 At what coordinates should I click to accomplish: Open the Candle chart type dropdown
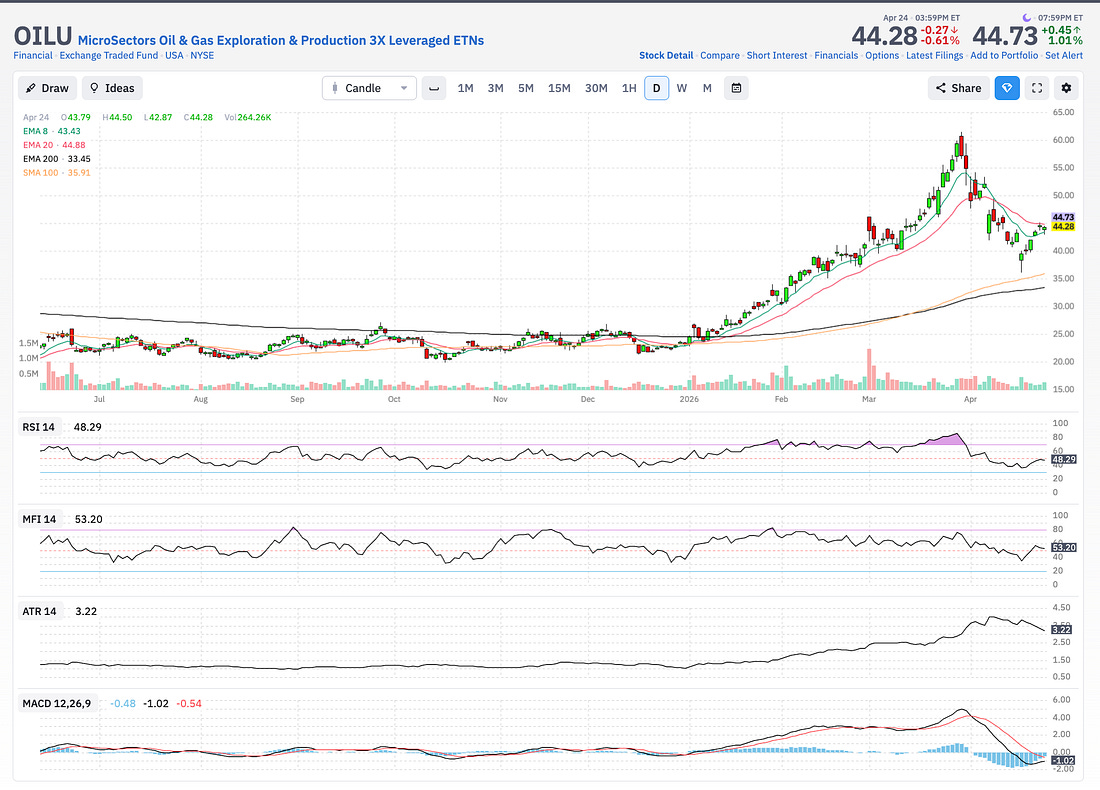(369, 88)
